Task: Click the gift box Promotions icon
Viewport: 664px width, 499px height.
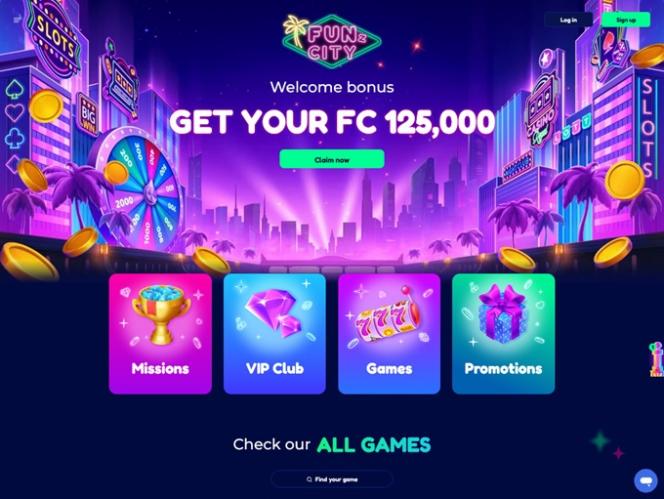Action: (x=503, y=313)
